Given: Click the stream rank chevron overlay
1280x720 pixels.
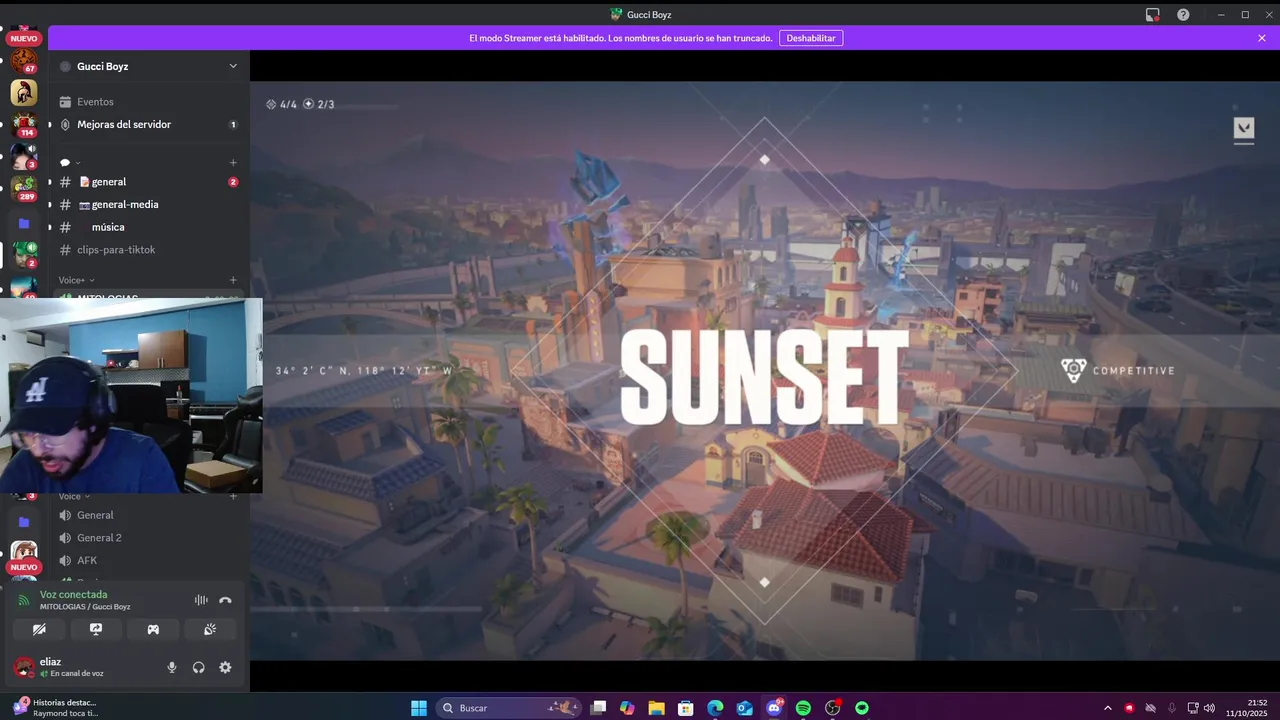Looking at the screenshot, I should coord(1244,130).
